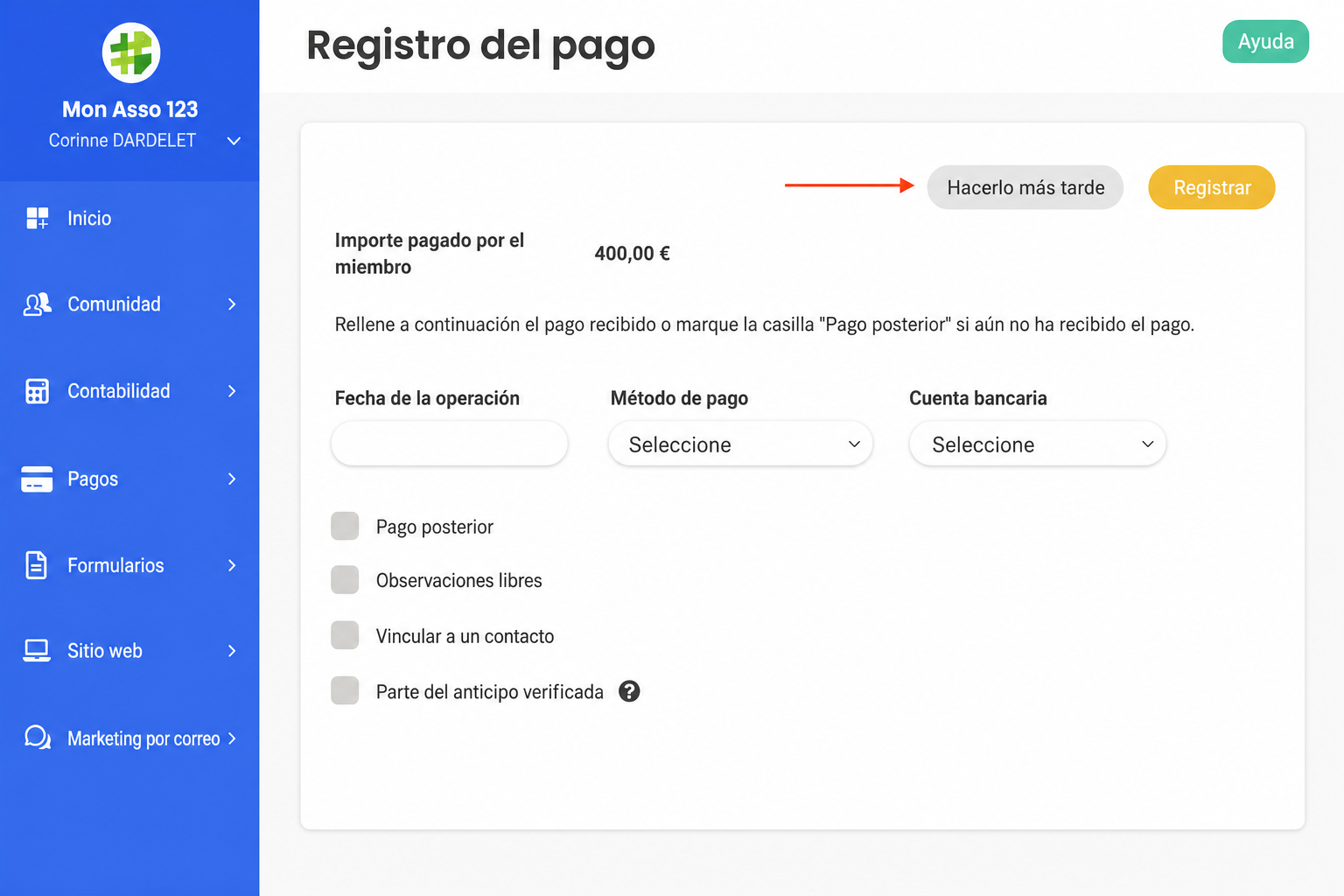
Task: Tick the Vincular a un contacto checkbox
Action: (345, 635)
